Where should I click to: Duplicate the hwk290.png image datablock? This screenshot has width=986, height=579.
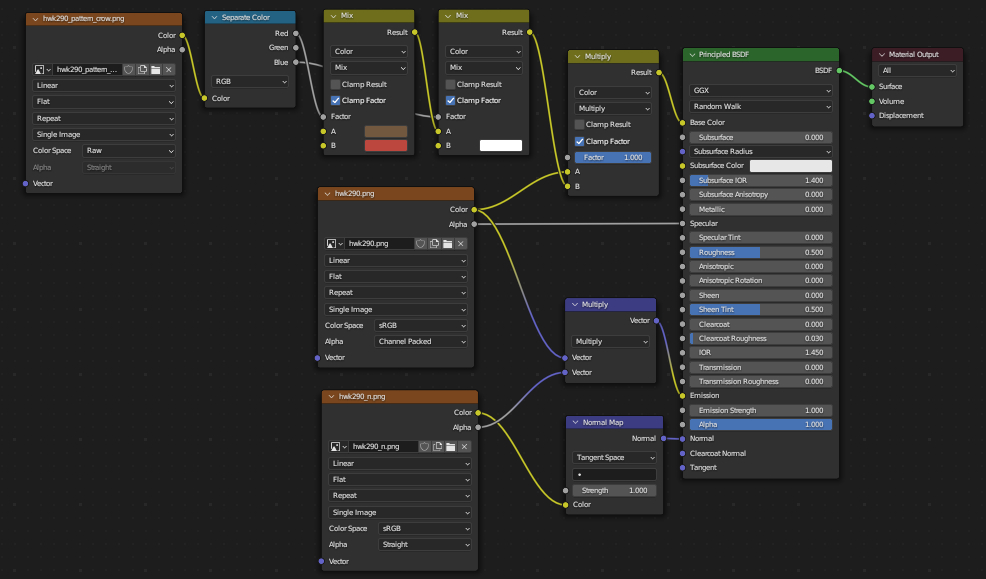click(435, 243)
